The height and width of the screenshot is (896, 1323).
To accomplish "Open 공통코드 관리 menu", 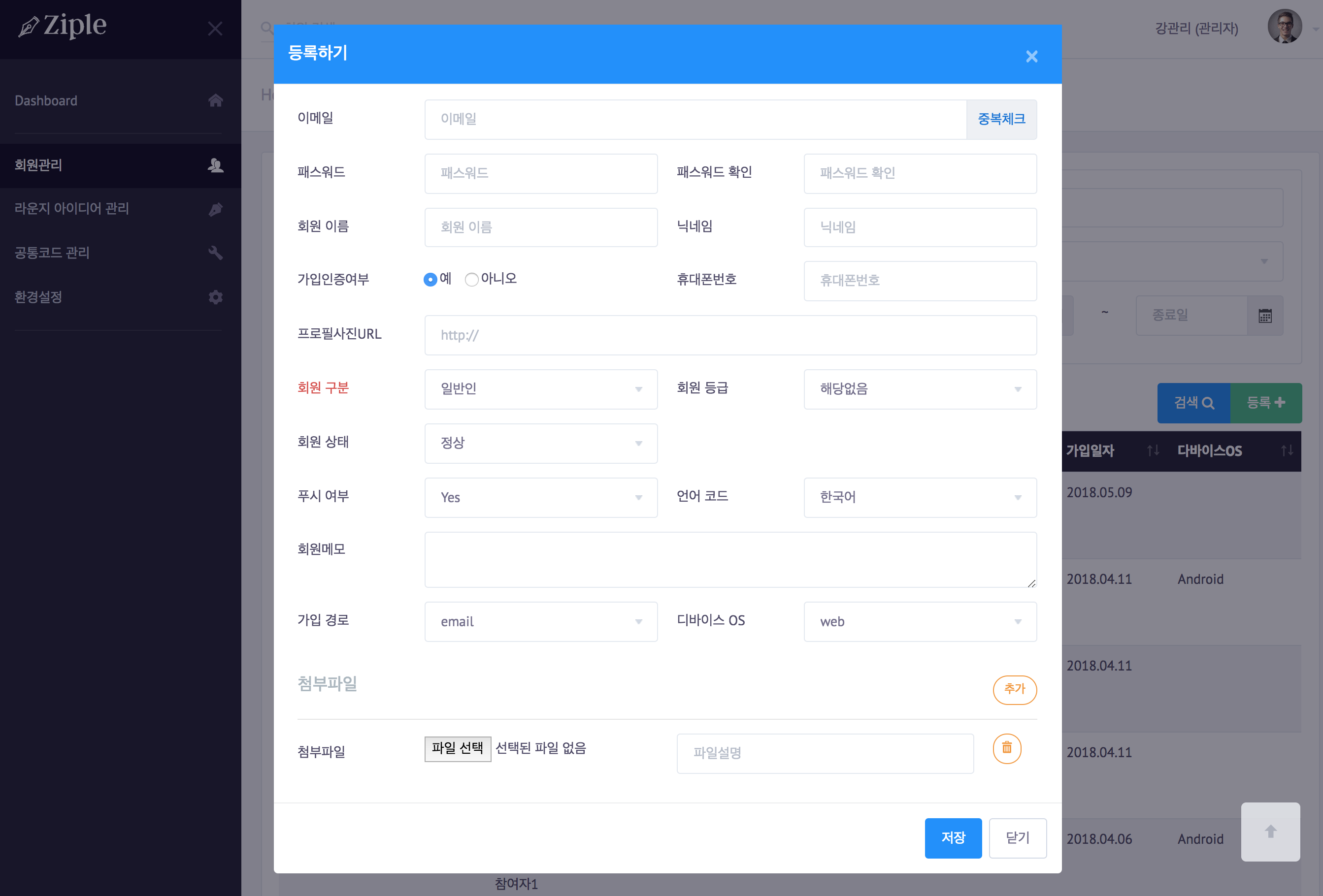I will 120,253.
